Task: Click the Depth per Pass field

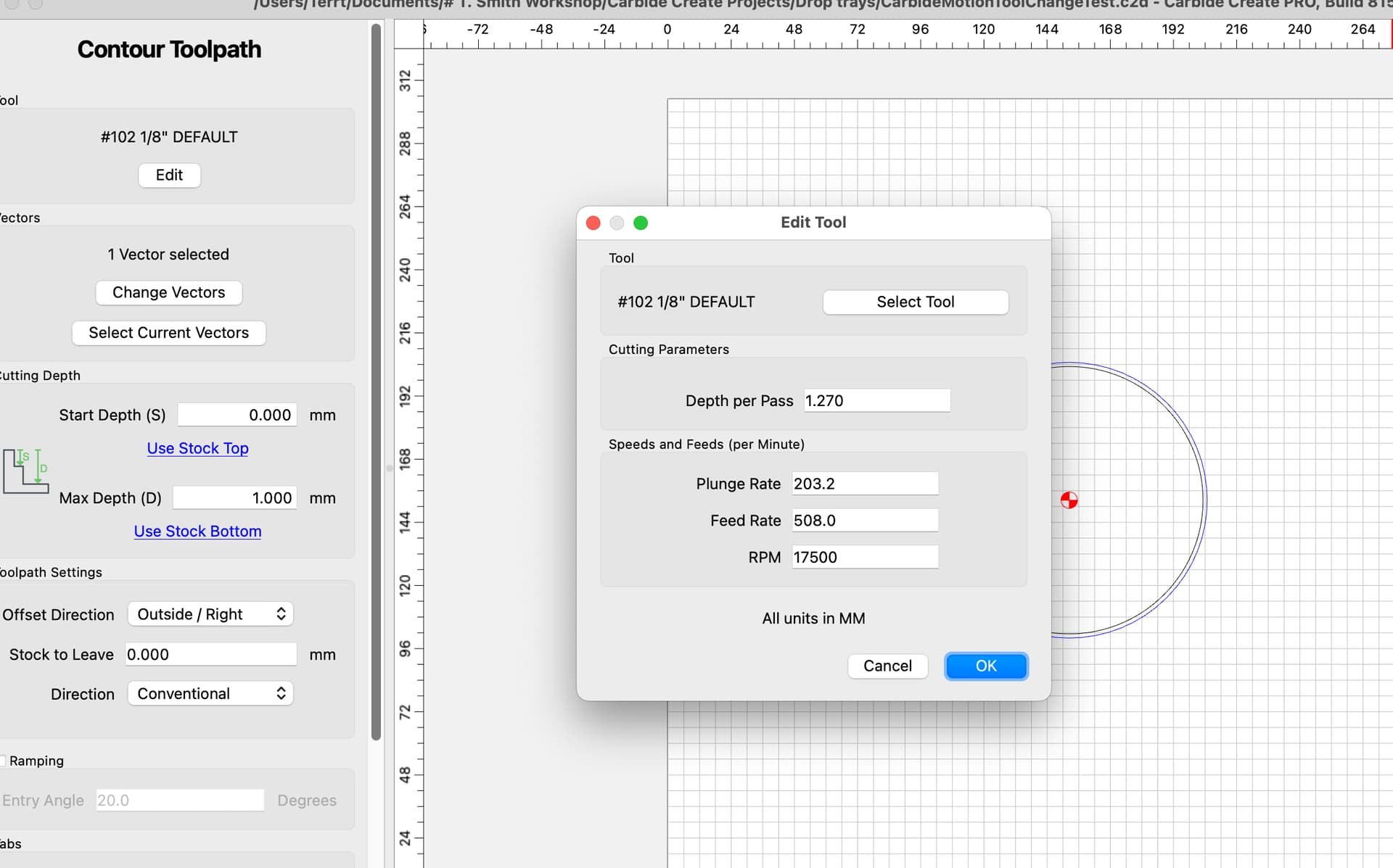Action: click(877, 400)
